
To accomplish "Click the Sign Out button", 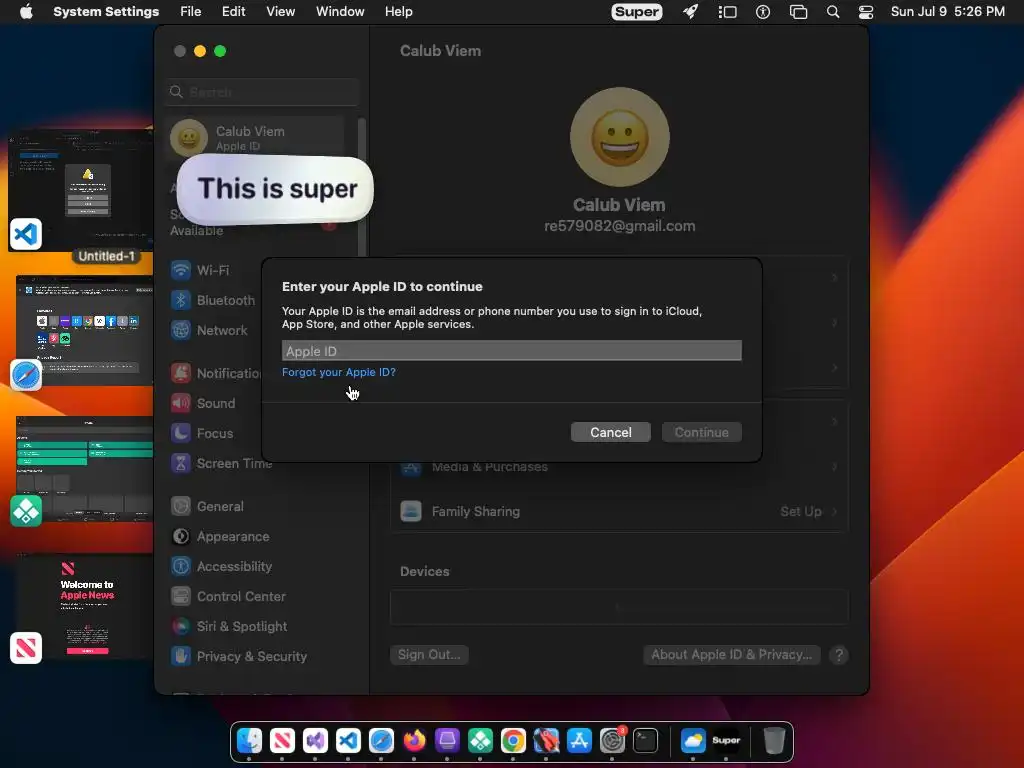I will point(429,654).
